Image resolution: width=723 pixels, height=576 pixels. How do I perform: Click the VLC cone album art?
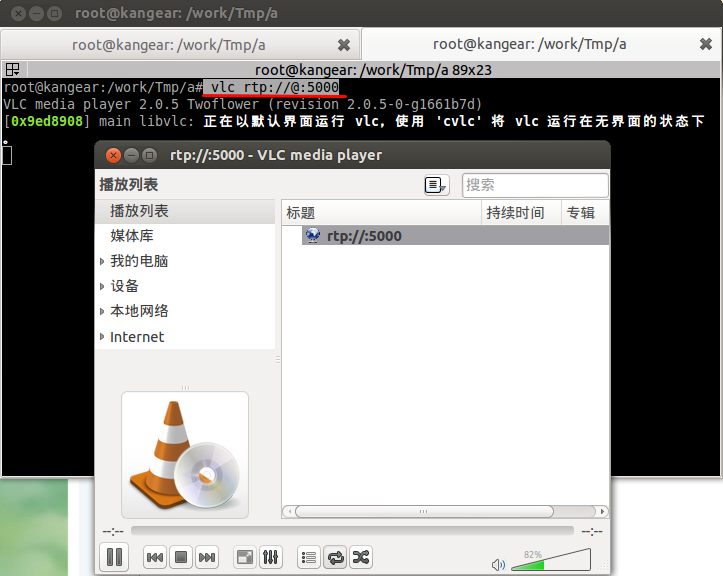tap(185, 455)
